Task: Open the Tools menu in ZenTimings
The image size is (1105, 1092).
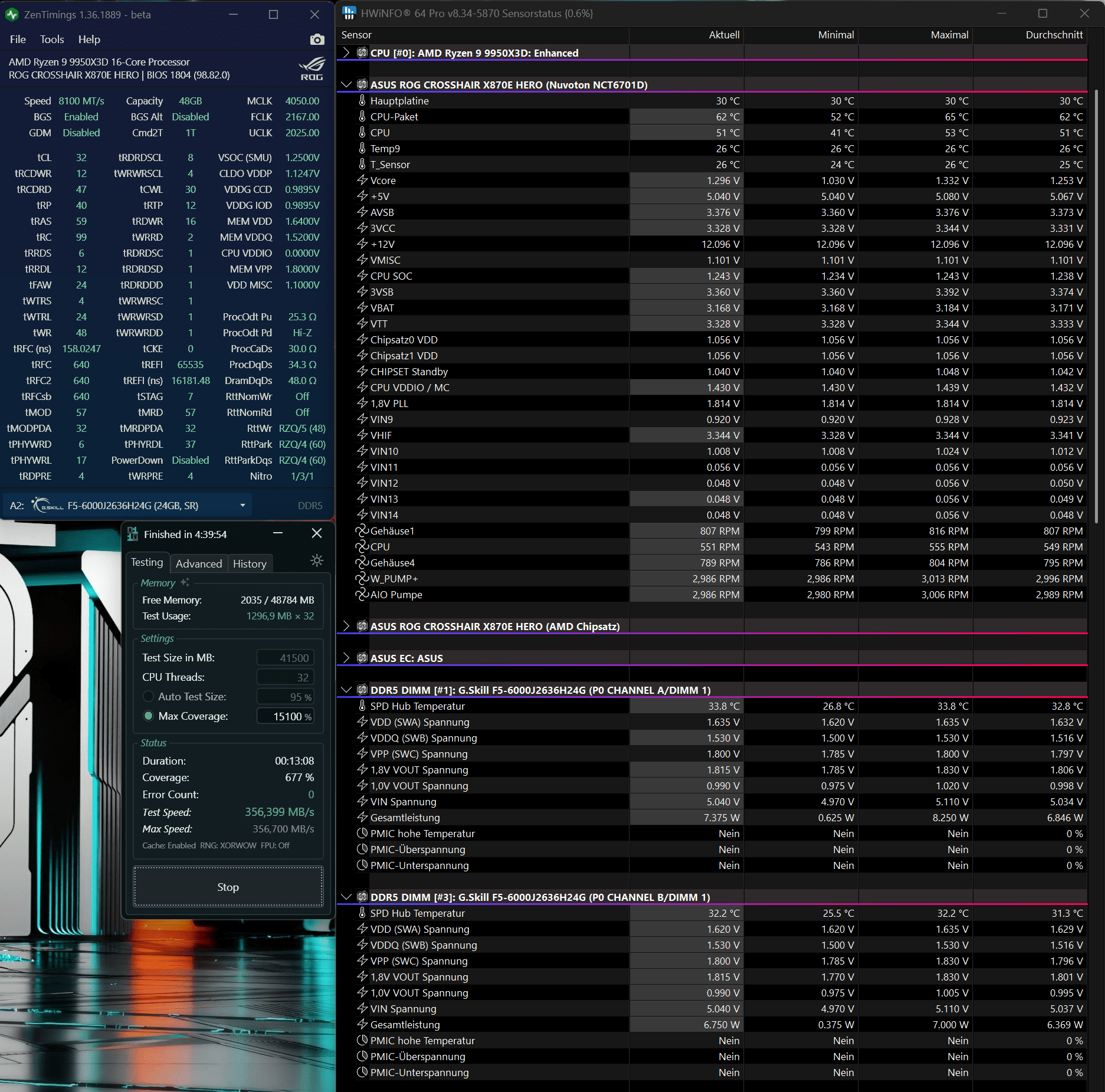Action: [x=52, y=39]
